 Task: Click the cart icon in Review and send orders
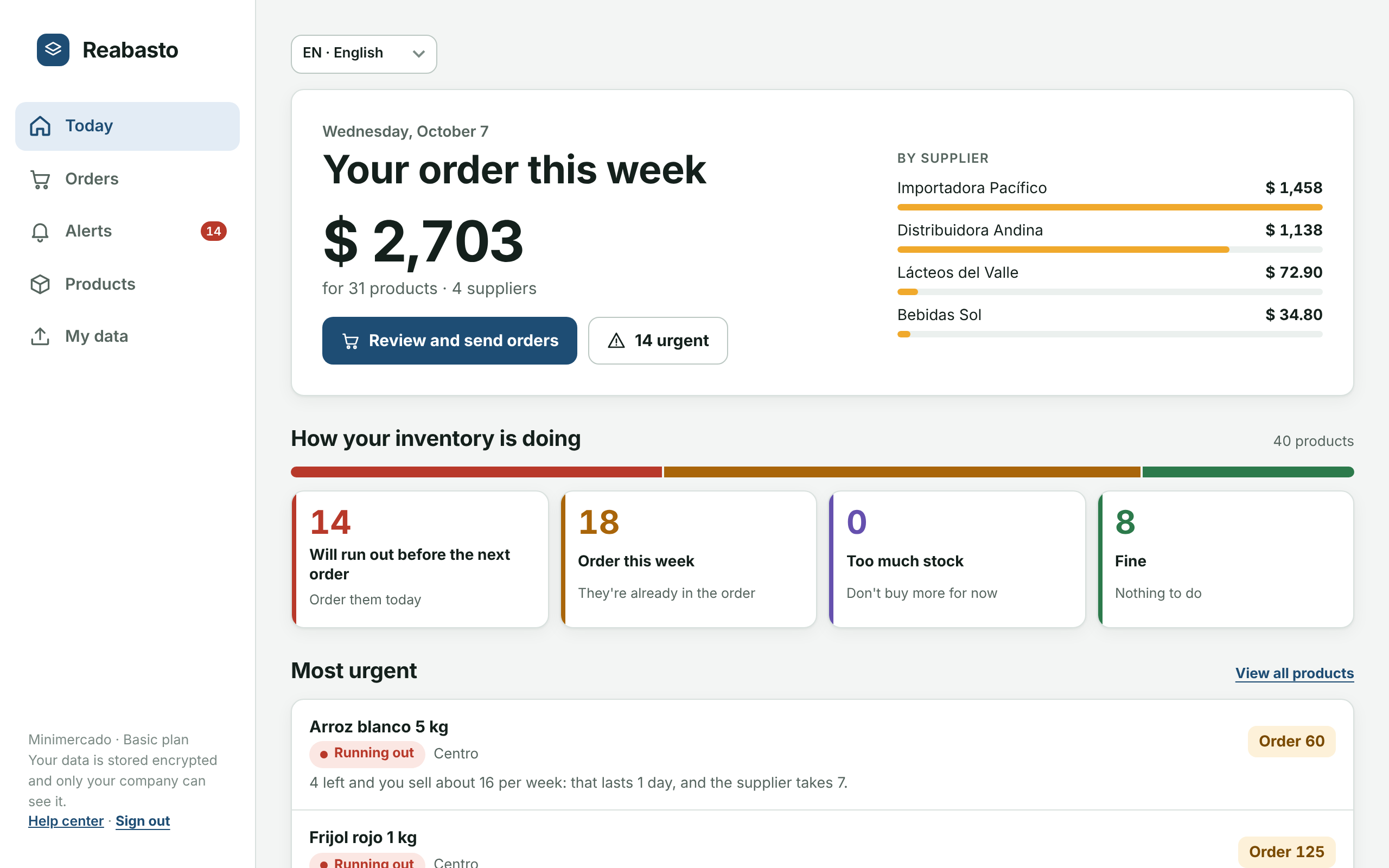(350, 341)
